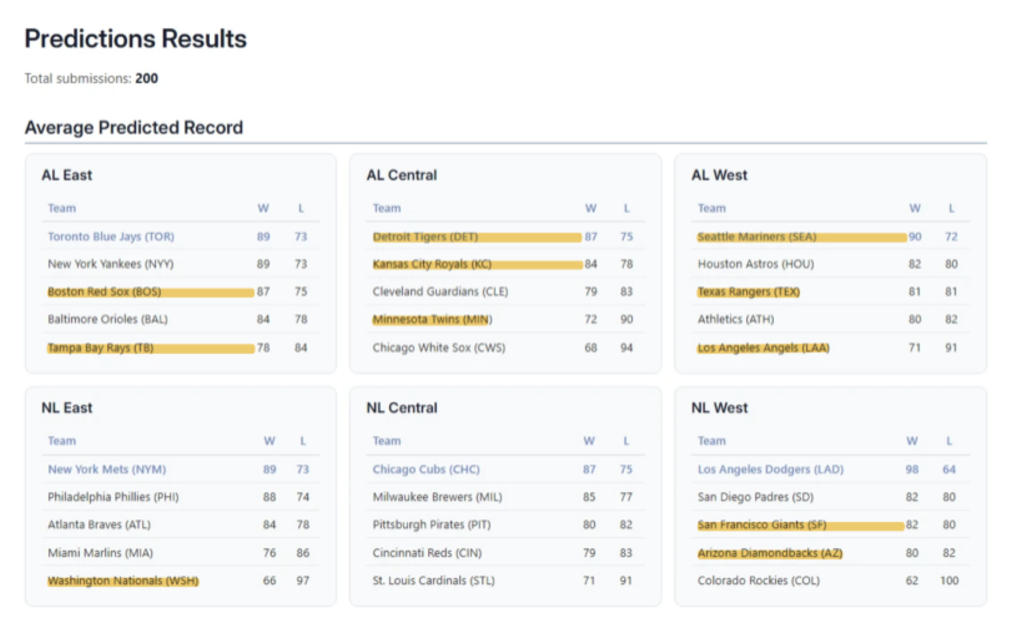Open the Los Angeles Dodgers link

click(x=768, y=468)
